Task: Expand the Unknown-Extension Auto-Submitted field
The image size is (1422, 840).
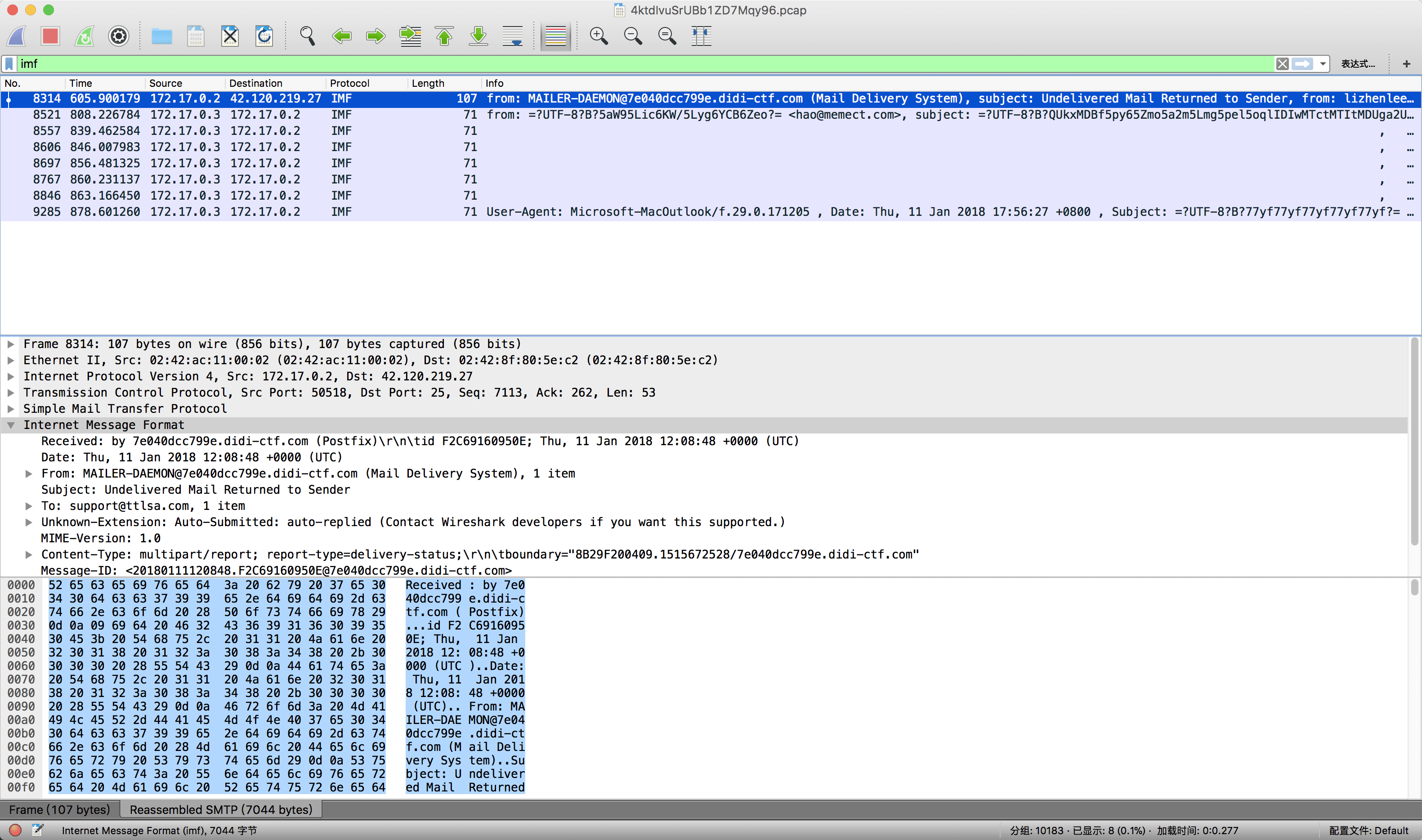Action: pos(28,523)
